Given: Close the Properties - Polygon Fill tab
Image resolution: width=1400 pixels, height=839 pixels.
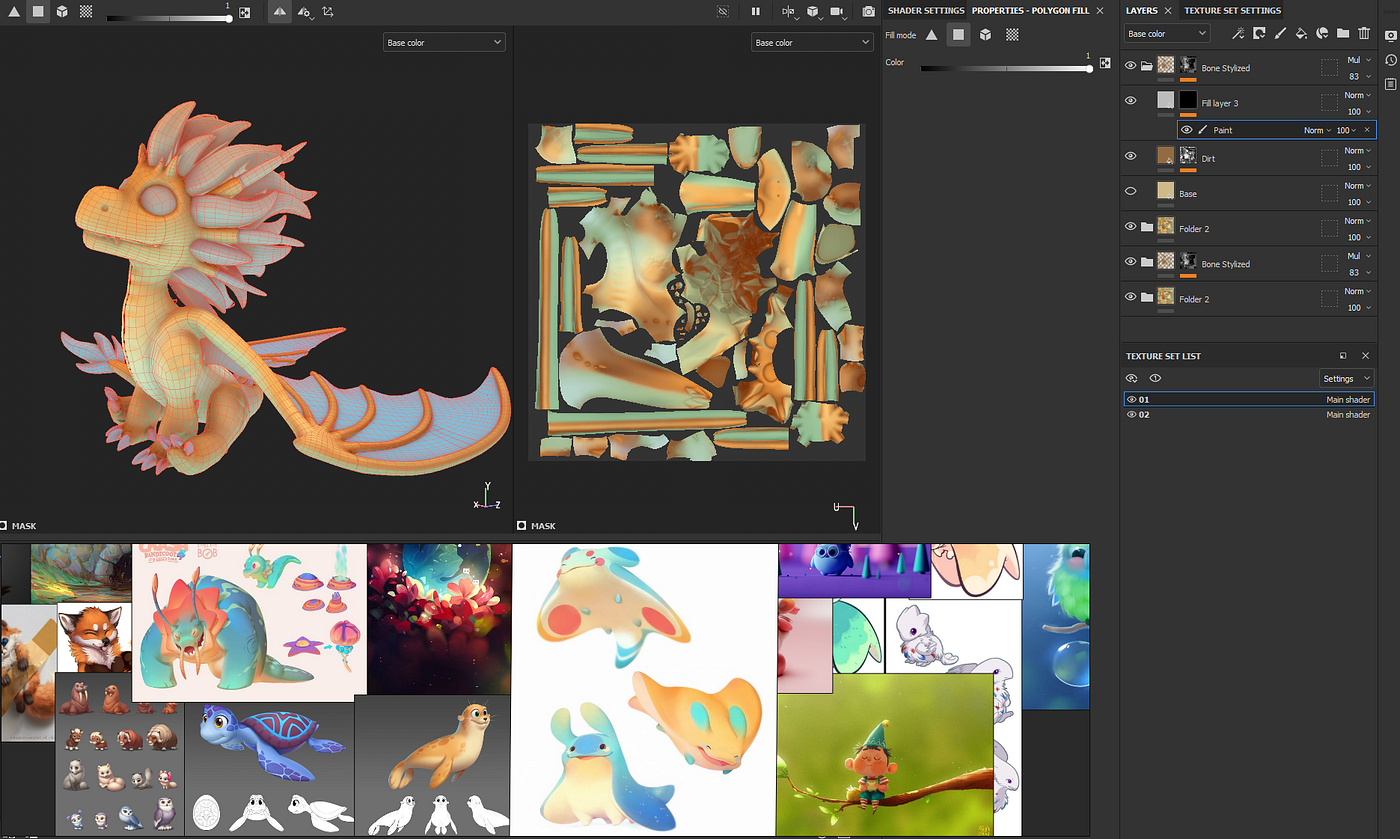Looking at the screenshot, I should [x=1100, y=10].
